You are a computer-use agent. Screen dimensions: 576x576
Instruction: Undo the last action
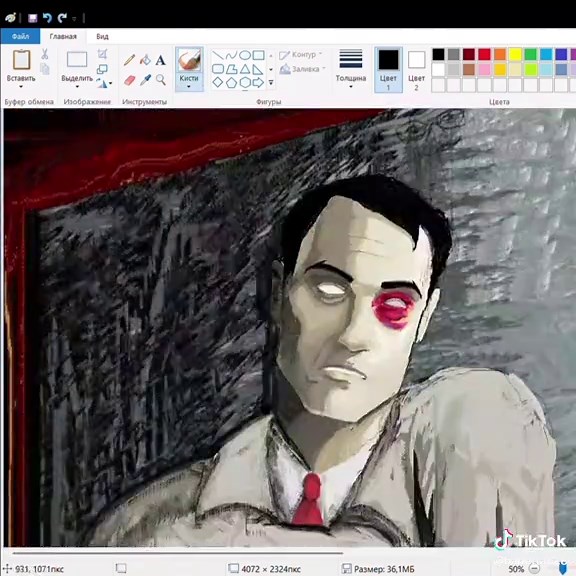coord(47,17)
